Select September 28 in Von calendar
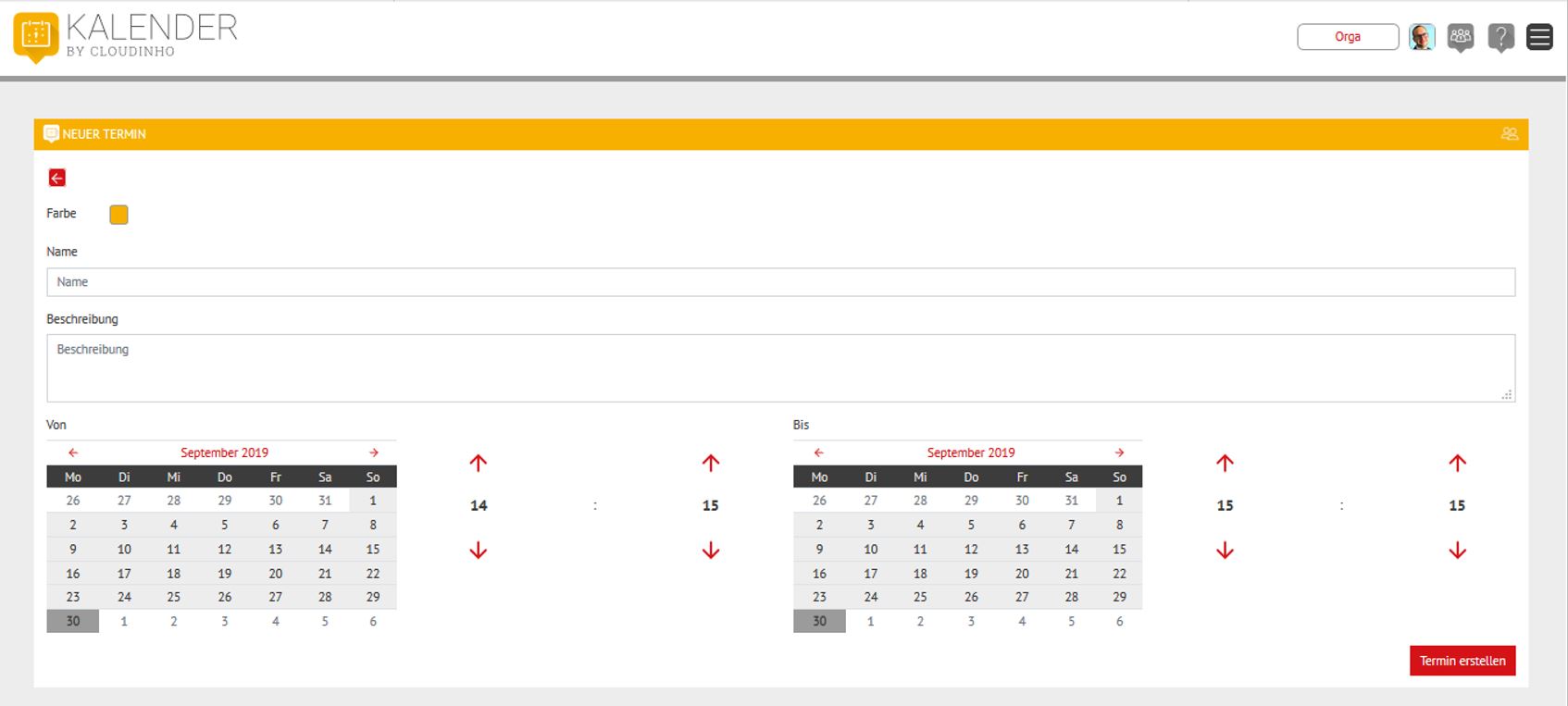Image resolution: width=1568 pixels, height=706 pixels. click(325, 597)
